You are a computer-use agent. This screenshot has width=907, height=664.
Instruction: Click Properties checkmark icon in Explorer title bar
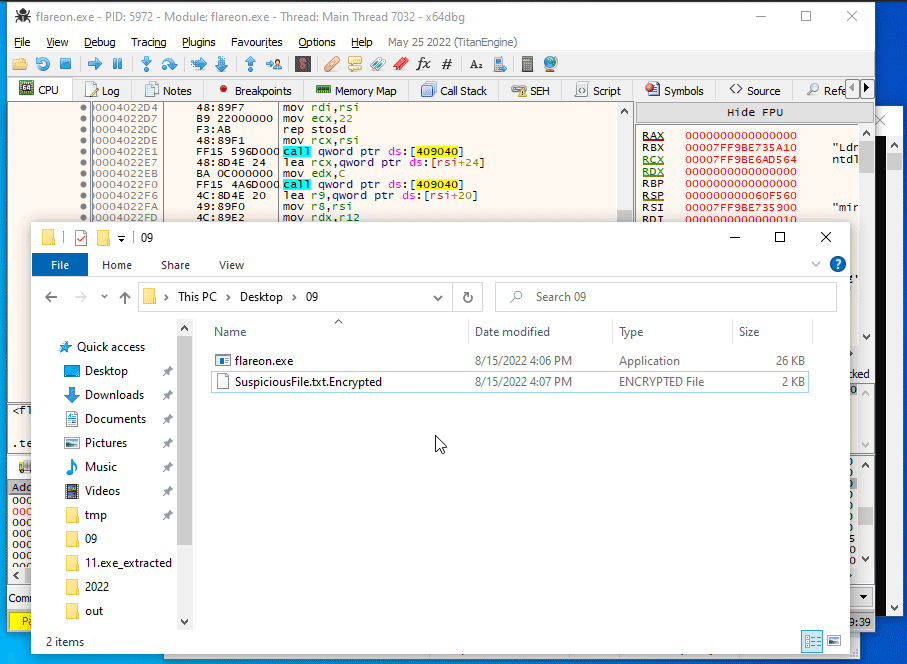pyautogui.click(x=81, y=238)
